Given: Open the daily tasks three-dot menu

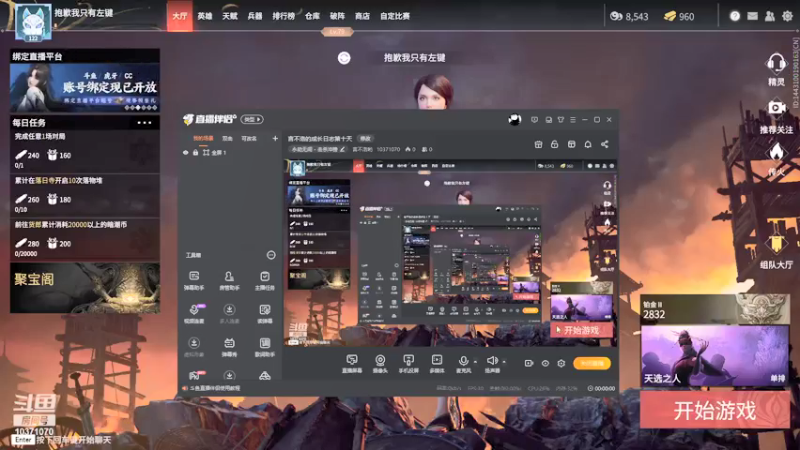Looking at the screenshot, I should tap(144, 123).
